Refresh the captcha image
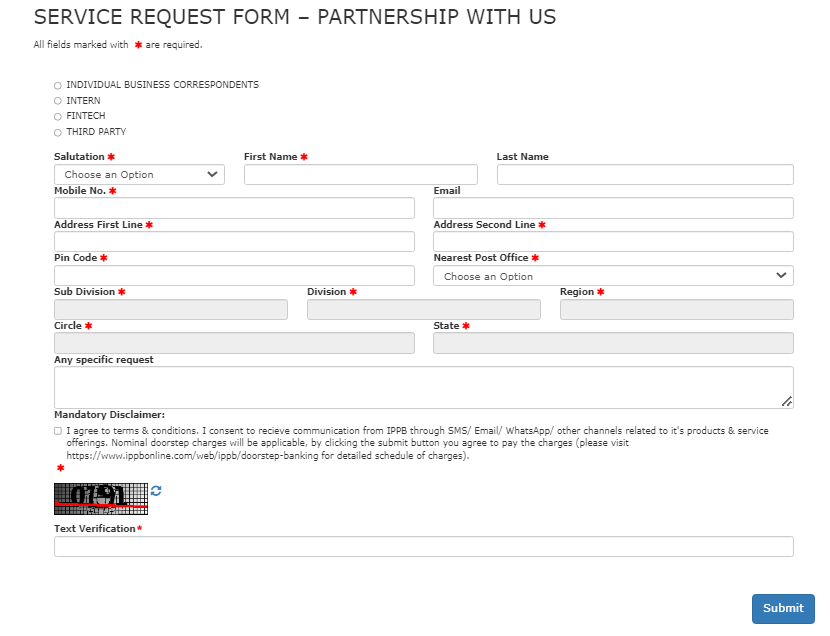The width and height of the screenshot is (830, 636). [158, 492]
